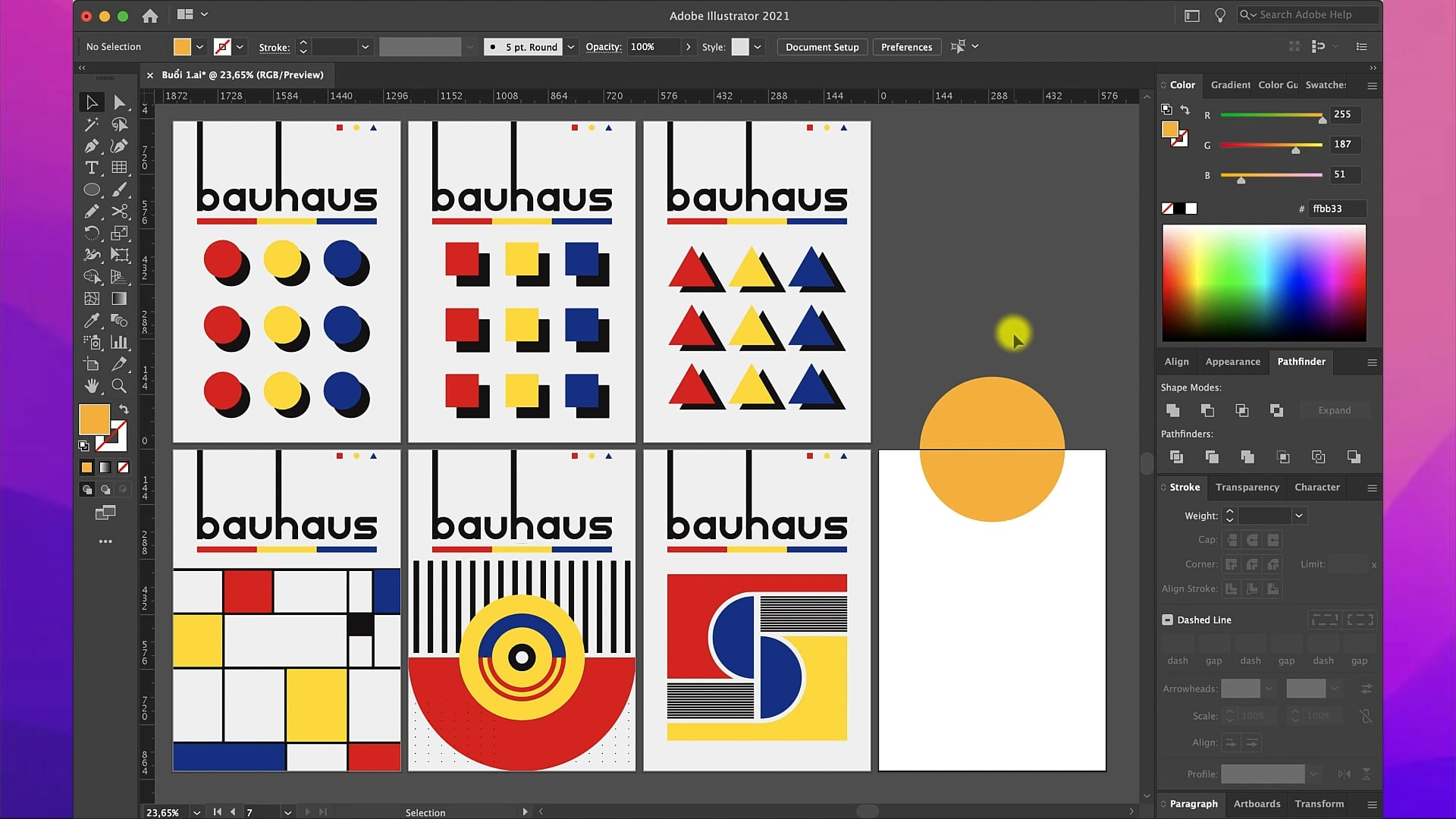
Task: Click the Stroke label link in the control bar
Action: click(x=274, y=48)
